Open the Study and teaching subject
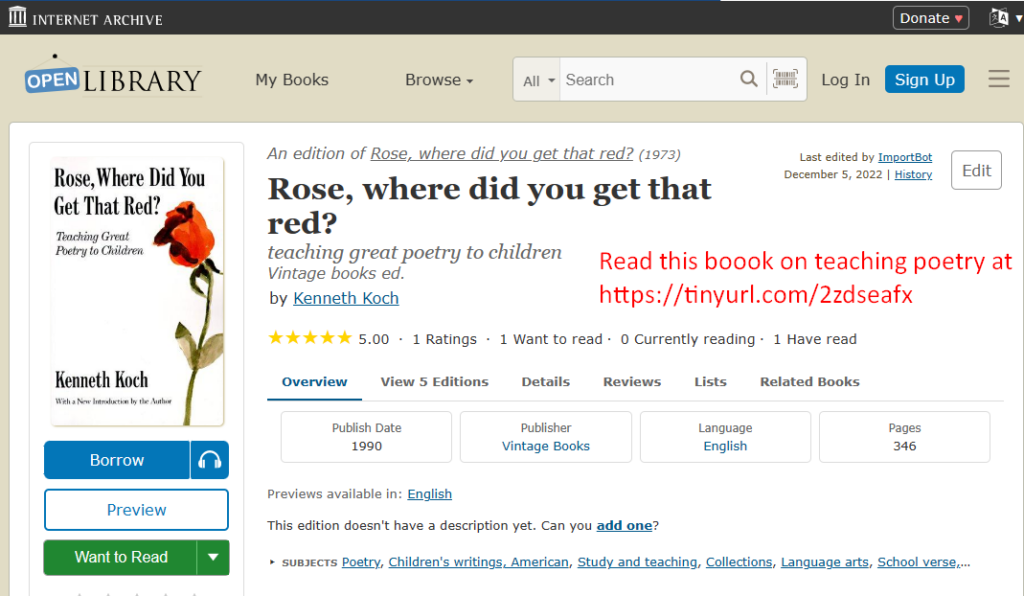1024x596 pixels. (x=637, y=562)
